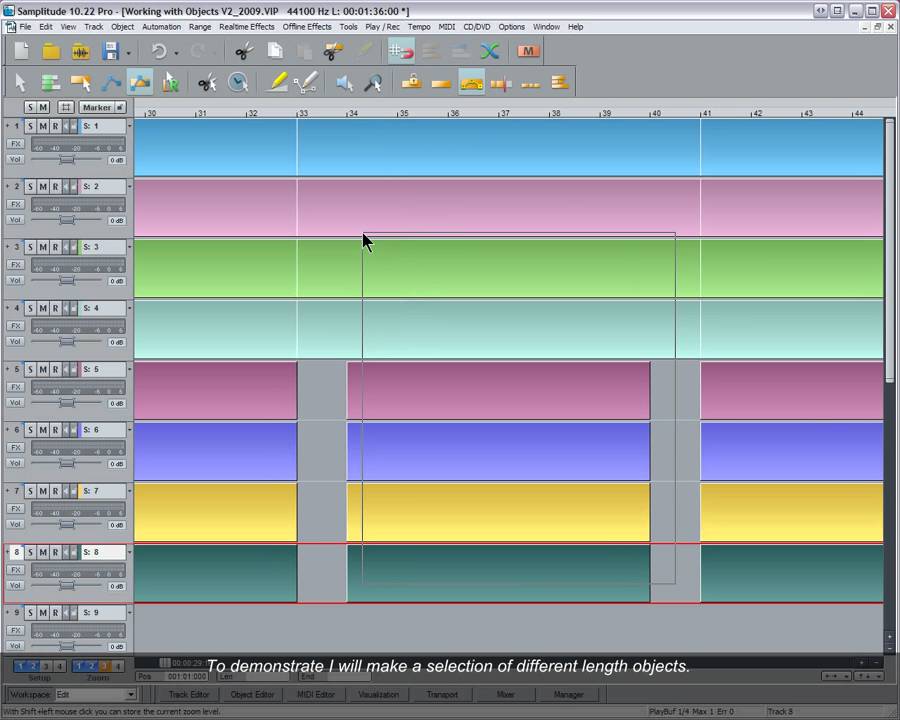Click the split at cursor icon
Screen dimensions: 900x720
pyautogui.click(x=501, y=84)
